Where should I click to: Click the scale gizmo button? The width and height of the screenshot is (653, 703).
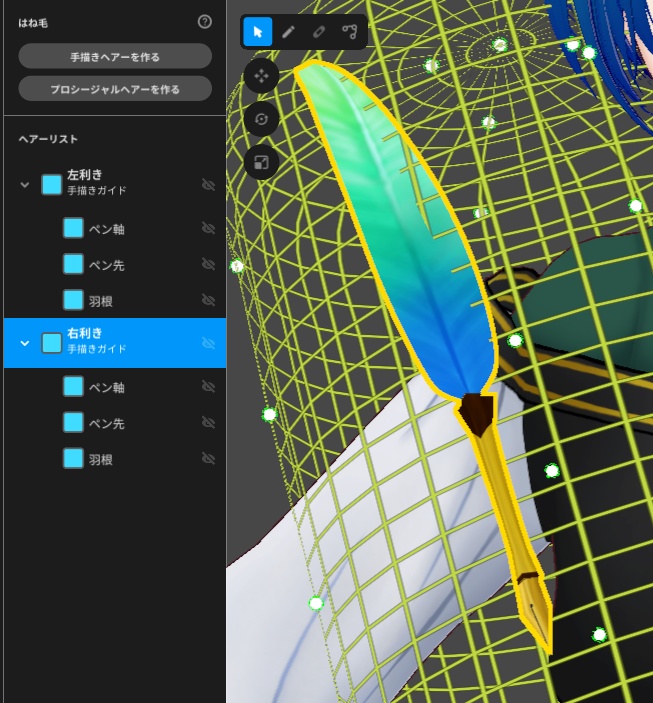261,162
